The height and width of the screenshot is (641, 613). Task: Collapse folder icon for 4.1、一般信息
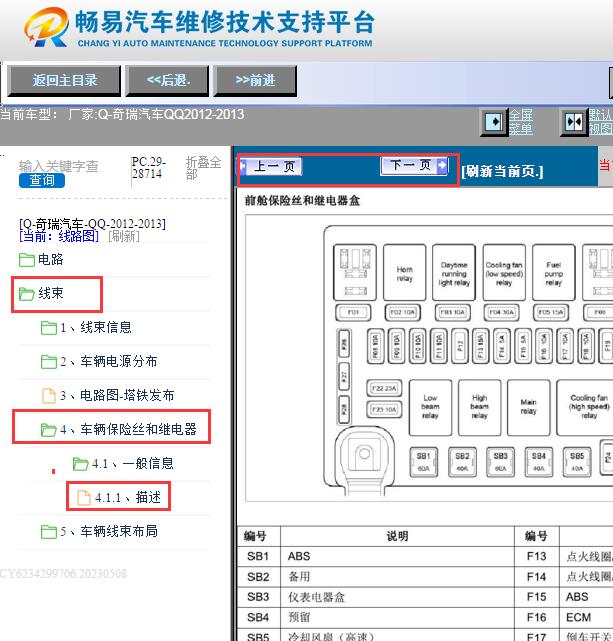(81, 464)
